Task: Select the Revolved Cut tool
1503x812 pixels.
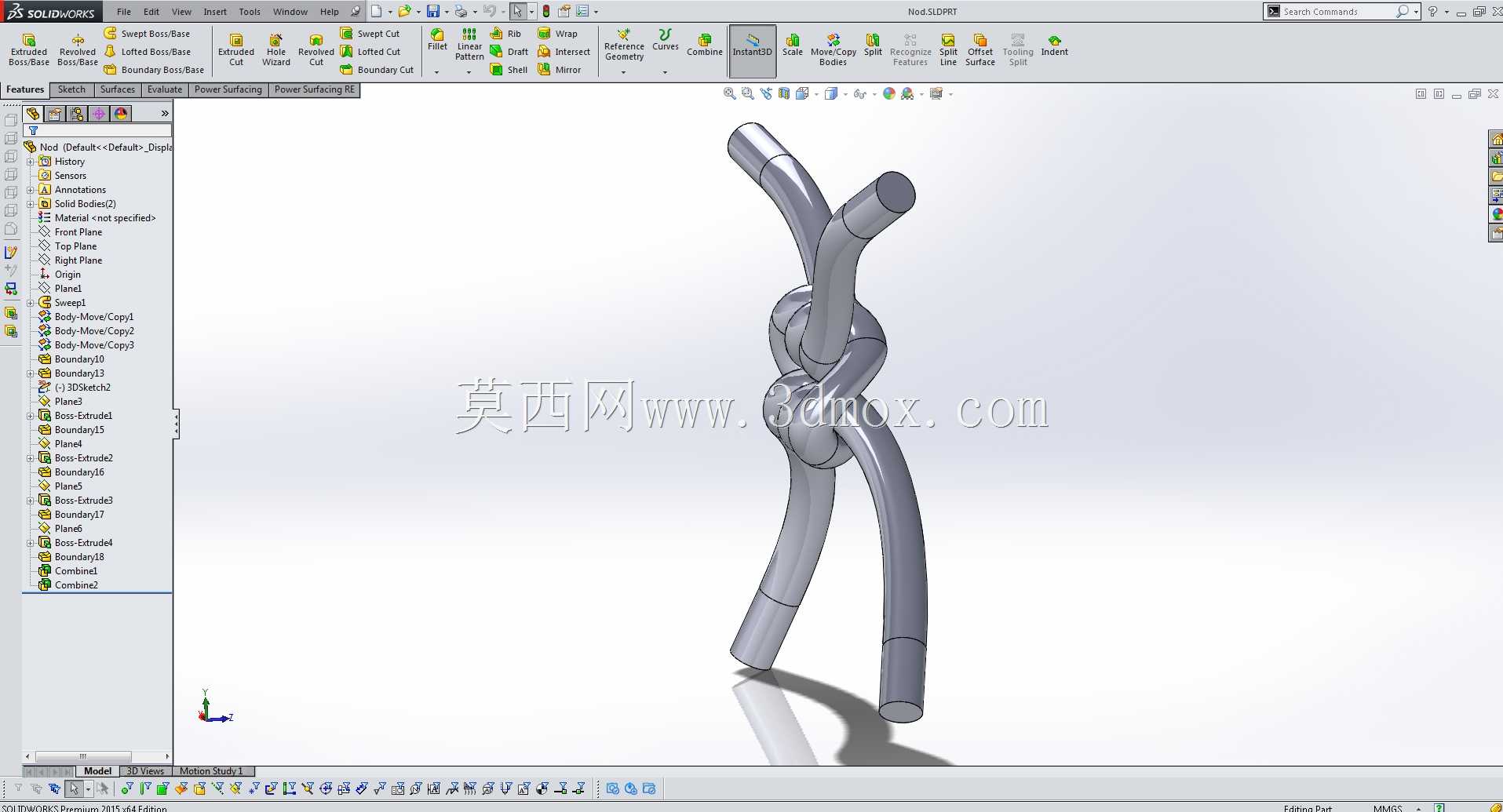Action: (x=316, y=50)
